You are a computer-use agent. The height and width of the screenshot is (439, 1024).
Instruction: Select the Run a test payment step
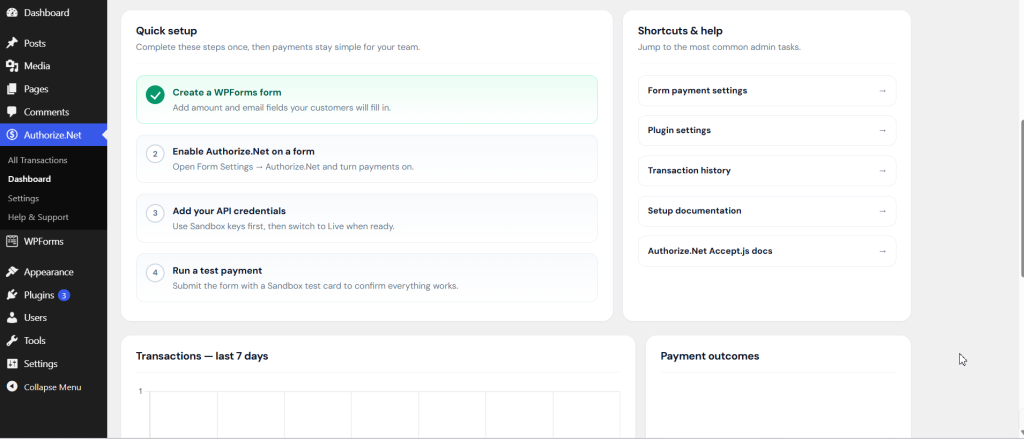pos(366,278)
